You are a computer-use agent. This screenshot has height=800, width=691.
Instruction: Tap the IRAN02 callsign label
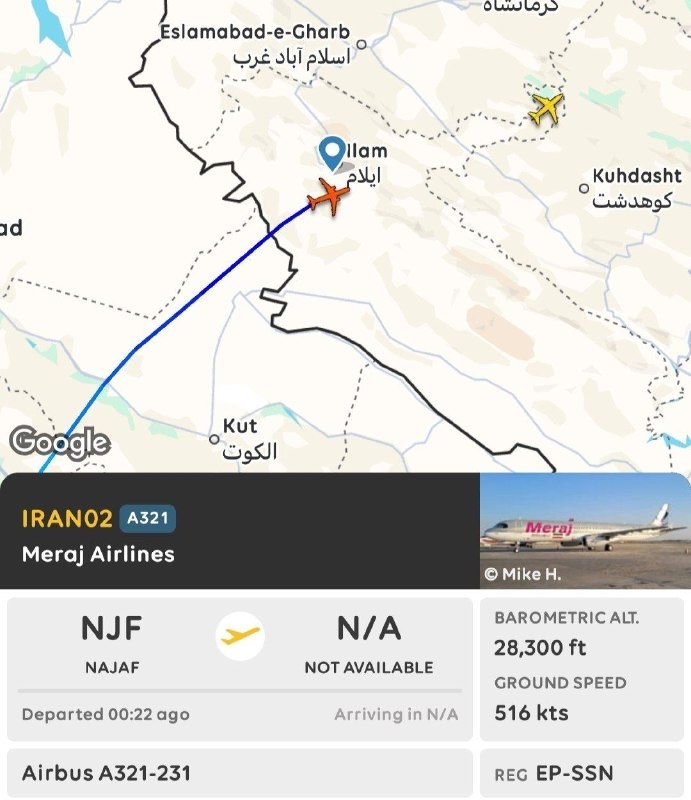(67, 518)
